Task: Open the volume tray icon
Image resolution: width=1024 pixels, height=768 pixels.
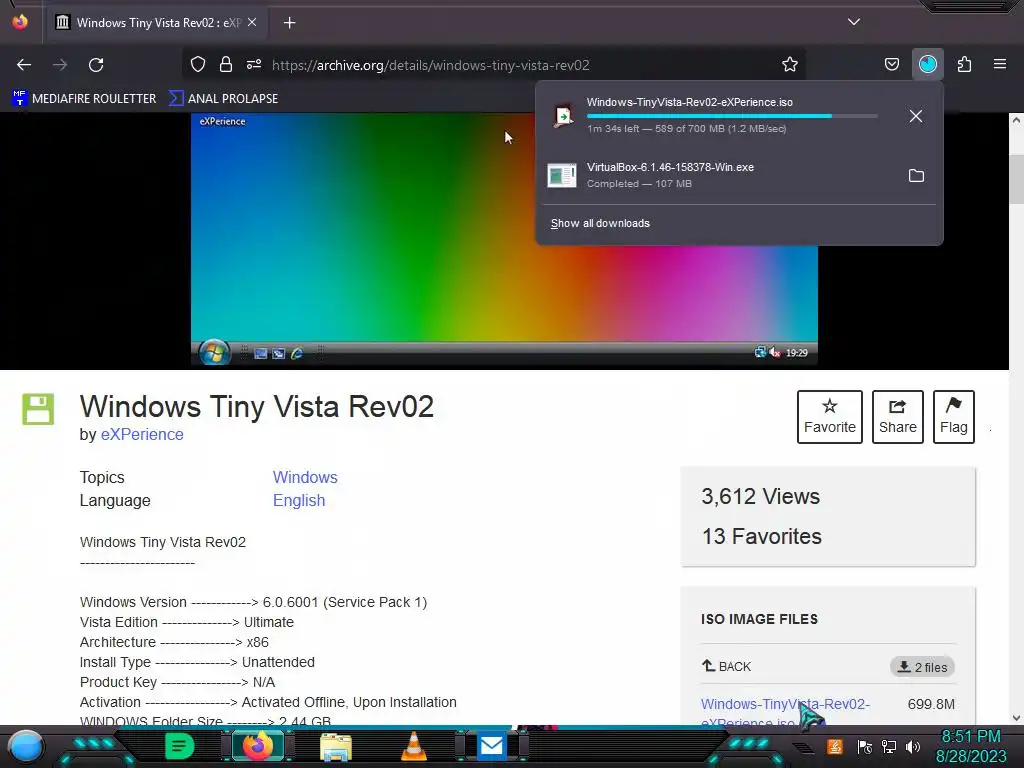Action: [x=913, y=747]
